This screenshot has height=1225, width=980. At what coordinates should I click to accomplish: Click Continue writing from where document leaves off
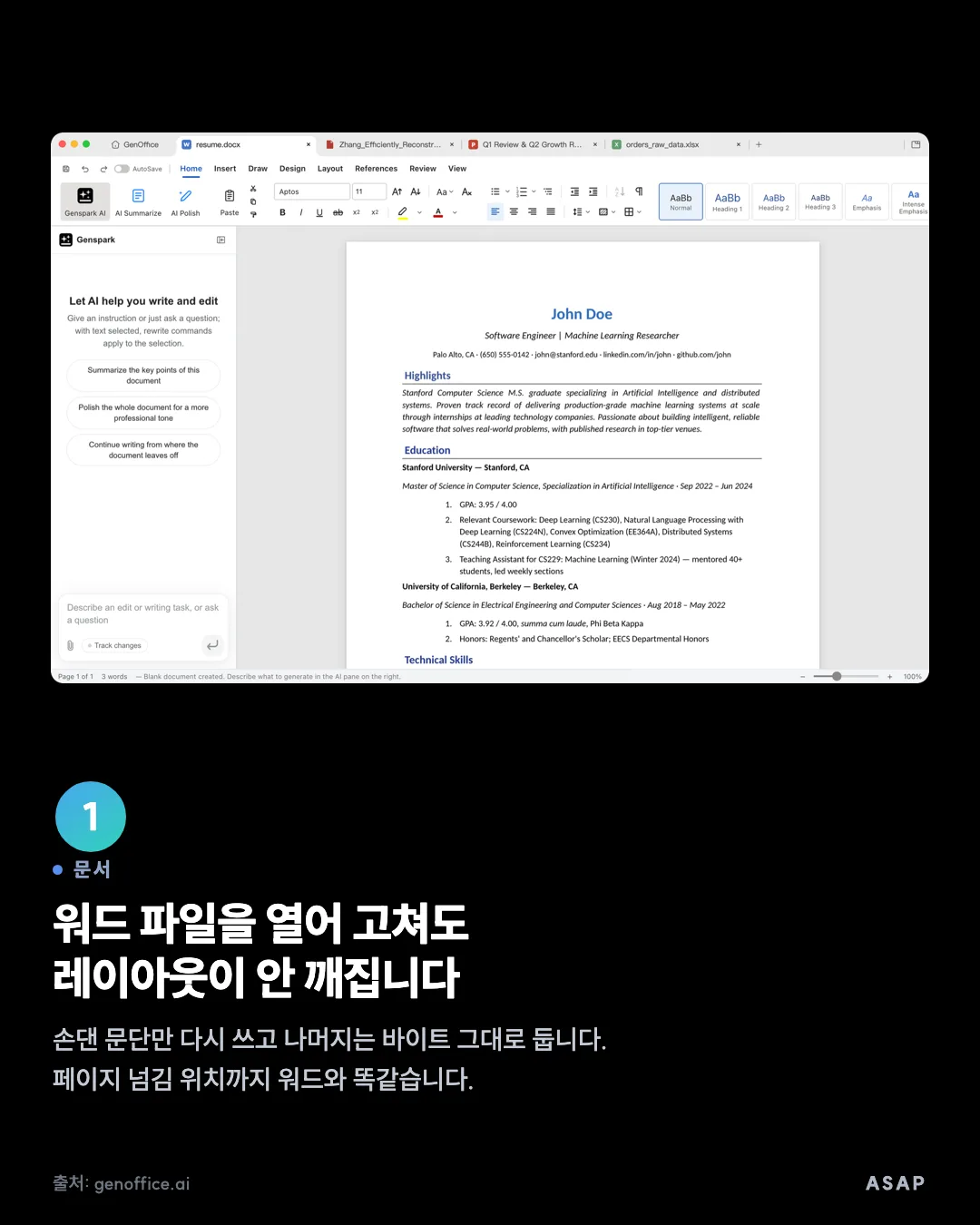[143, 450]
